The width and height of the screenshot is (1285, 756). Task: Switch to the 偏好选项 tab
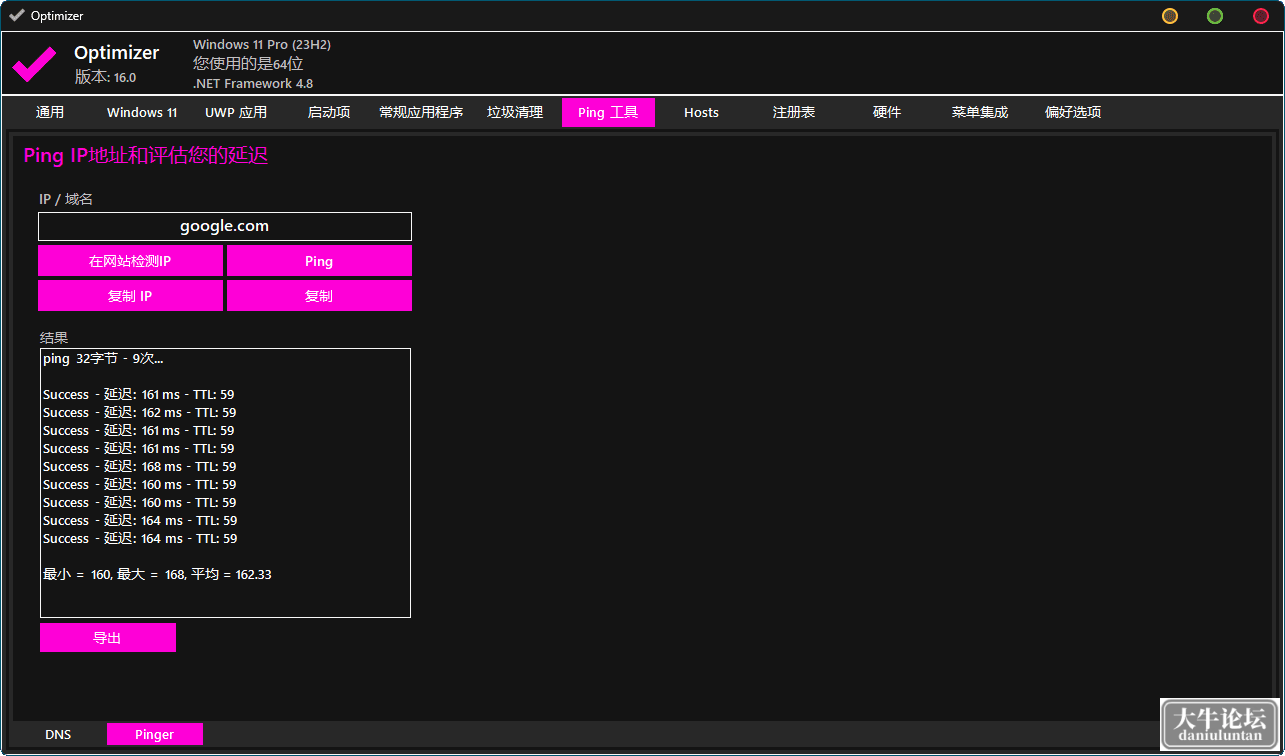(1073, 112)
